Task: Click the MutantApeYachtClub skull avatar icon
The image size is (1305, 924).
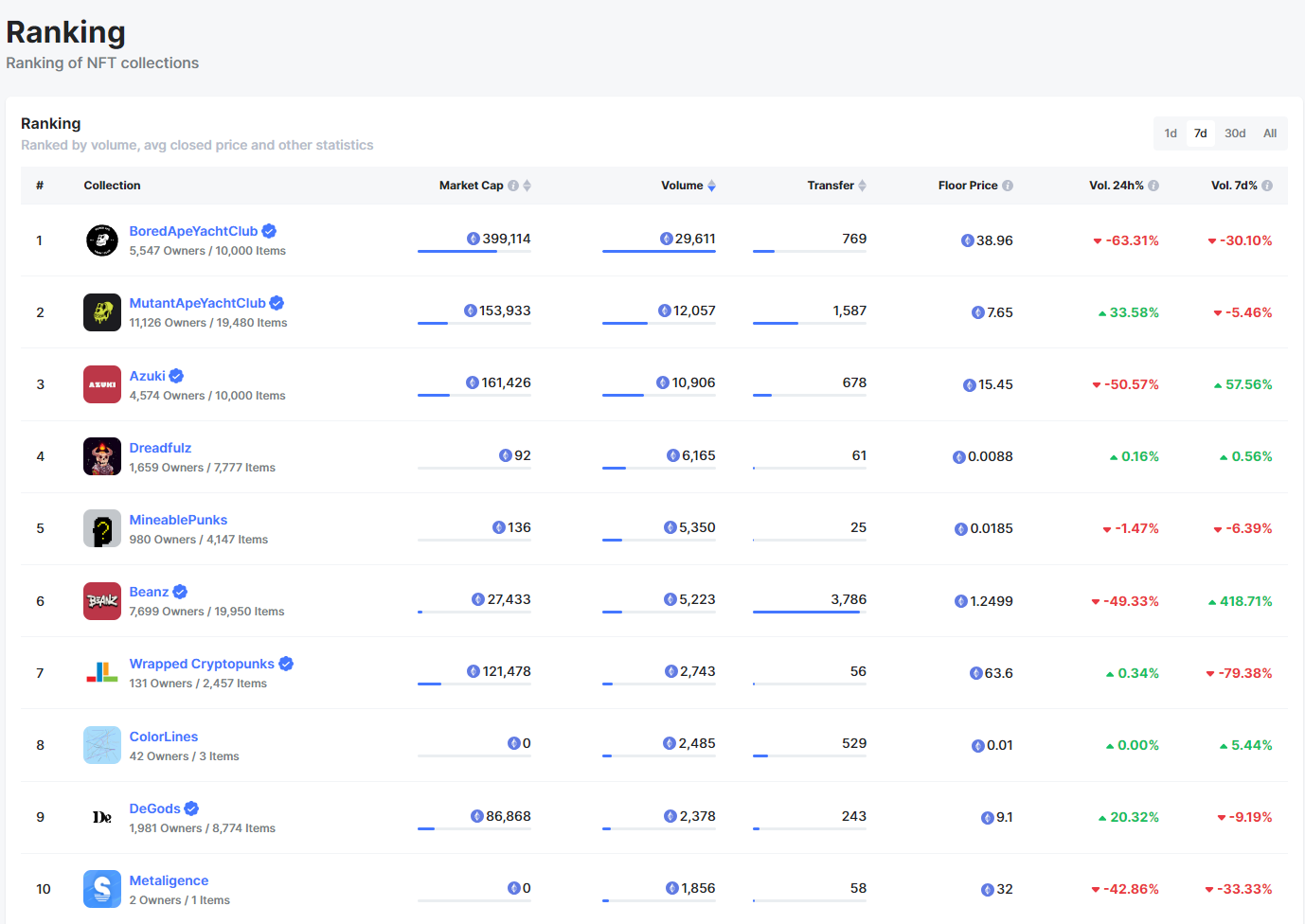Action: 101,312
